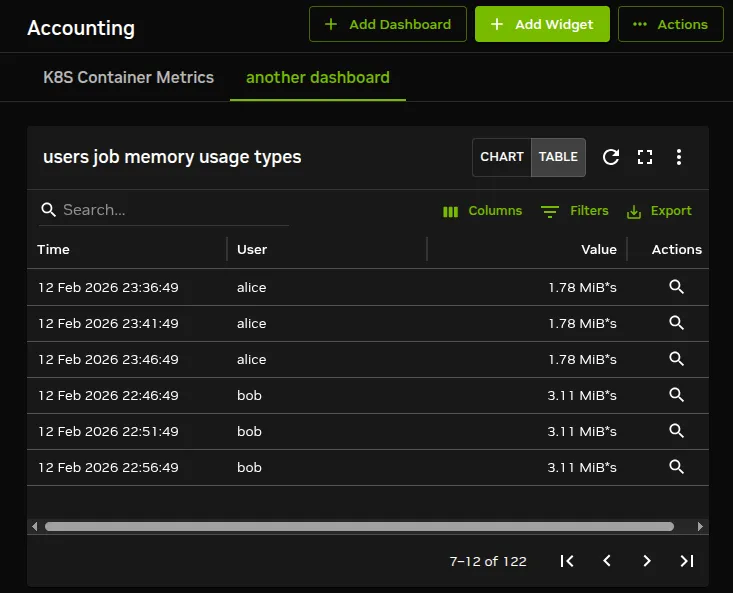The width and height of the screenshot is (733, 593).
Task: Select cell 12 Feb 2026 23:36:49
Action: coord(108,287)
